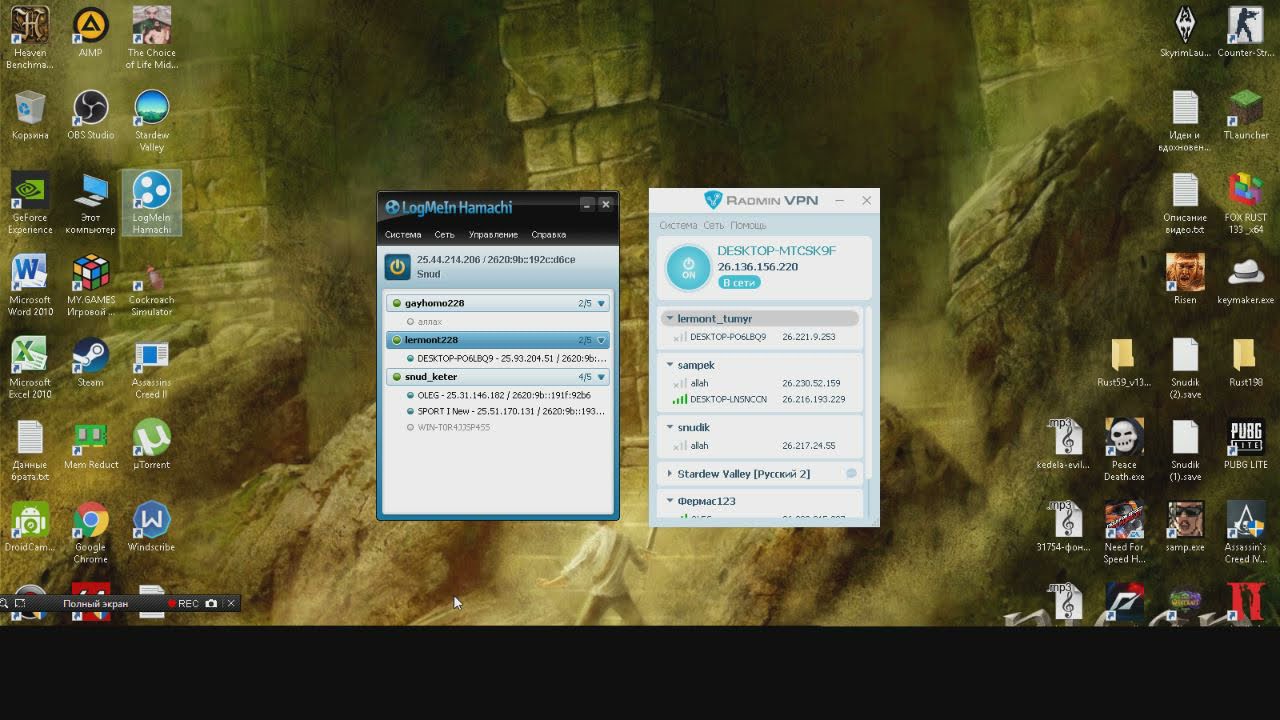
Task: Click the DESKTOP-MTCSK9F computer name in Radmin
Action: tap(776, 251)
